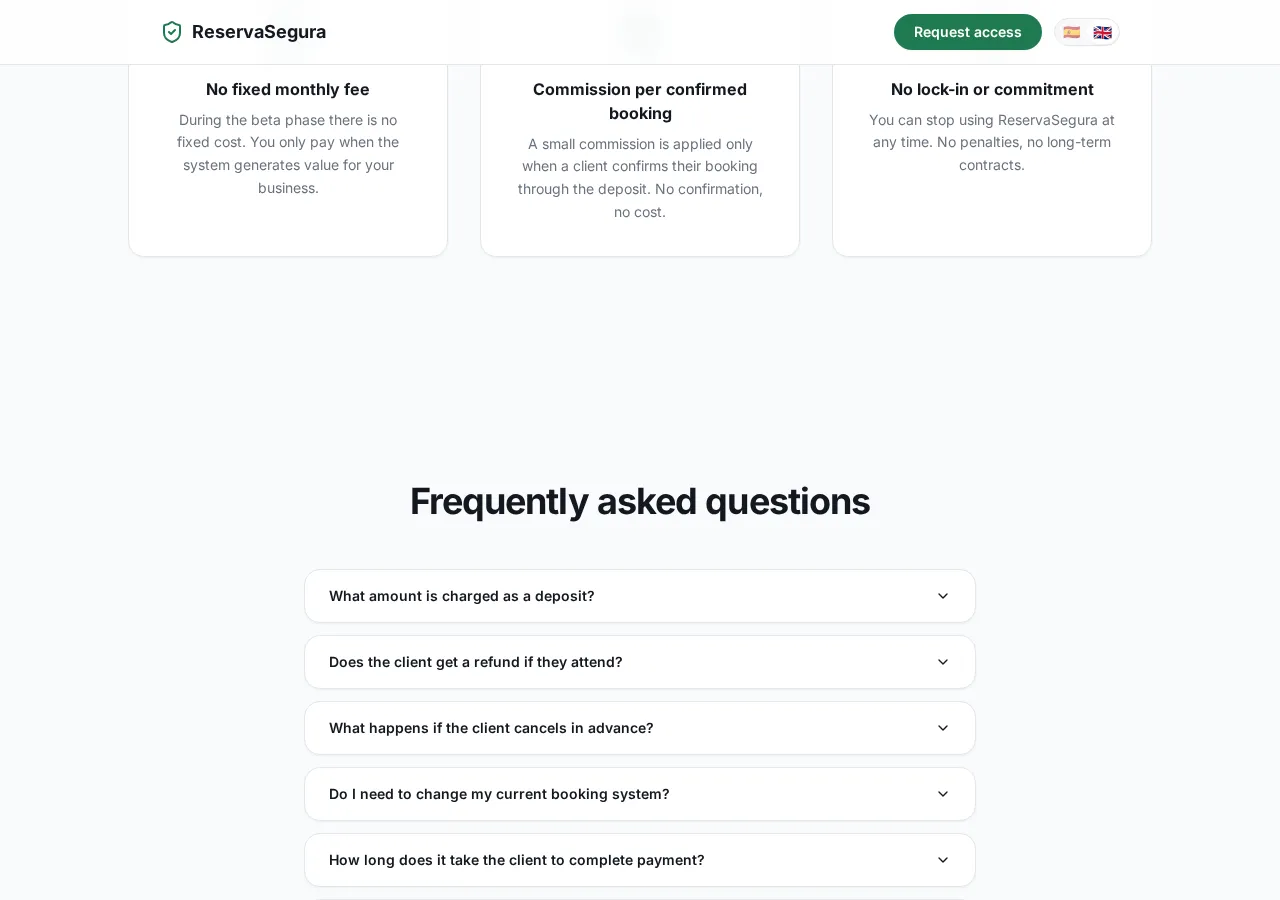This screenshot has height=900, width=1280.
Task: Click the chevron on the booking system question
Action: pyautogui.click(x=943, y=794)
